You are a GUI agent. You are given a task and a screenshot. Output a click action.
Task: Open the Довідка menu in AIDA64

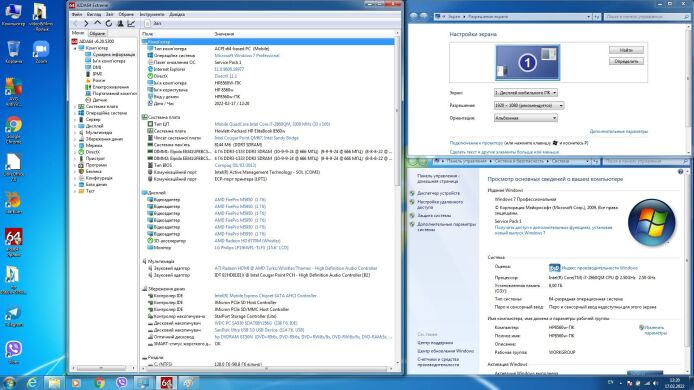click(x=177, y=14)
